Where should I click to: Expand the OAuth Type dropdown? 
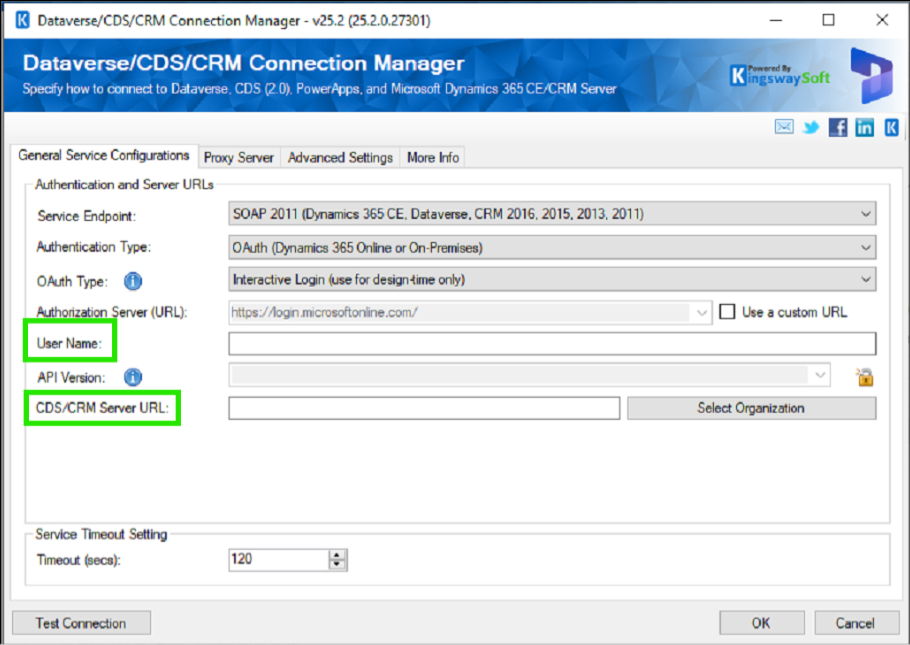pos(865,280)
